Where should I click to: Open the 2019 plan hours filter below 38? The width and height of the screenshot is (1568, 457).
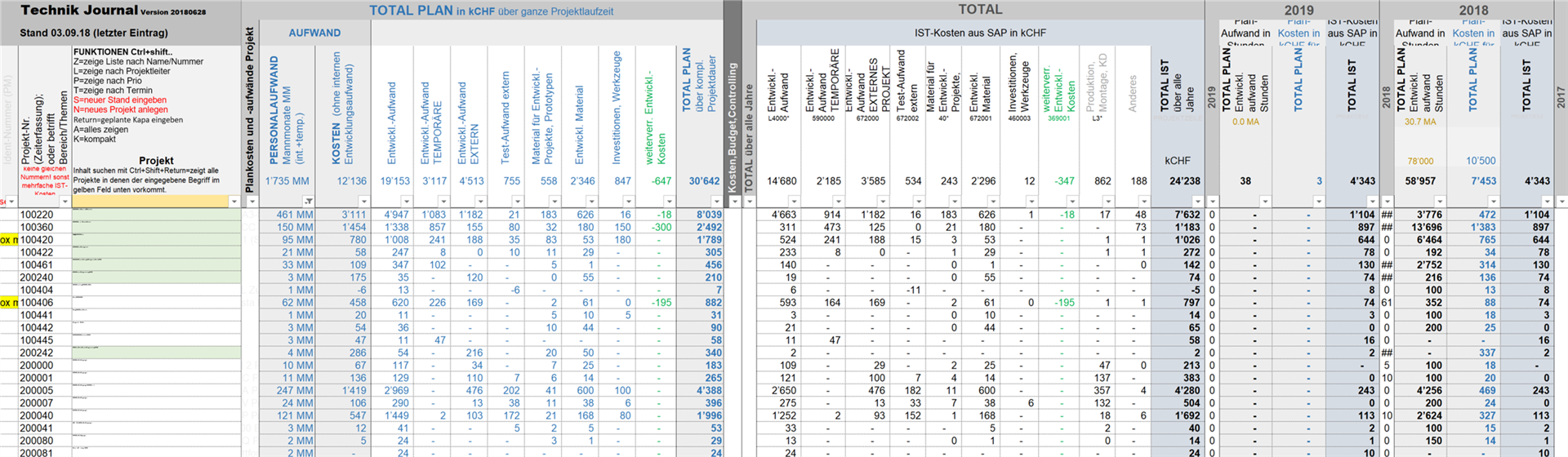click(1265, 201)
